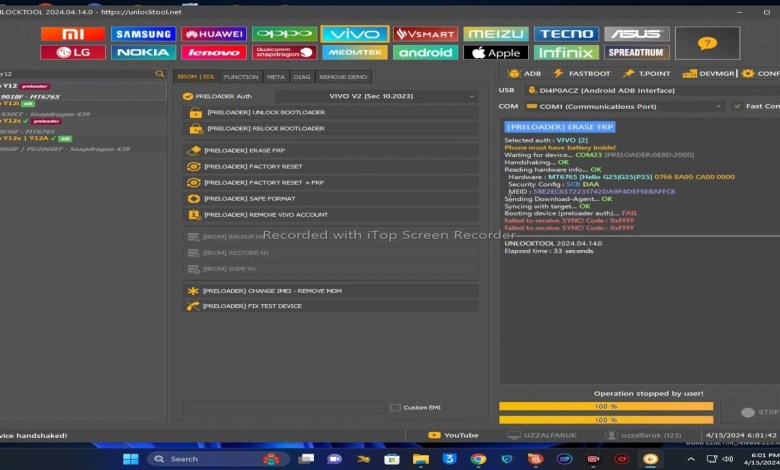Open File Explorer from the taskbar

[420, 459]
